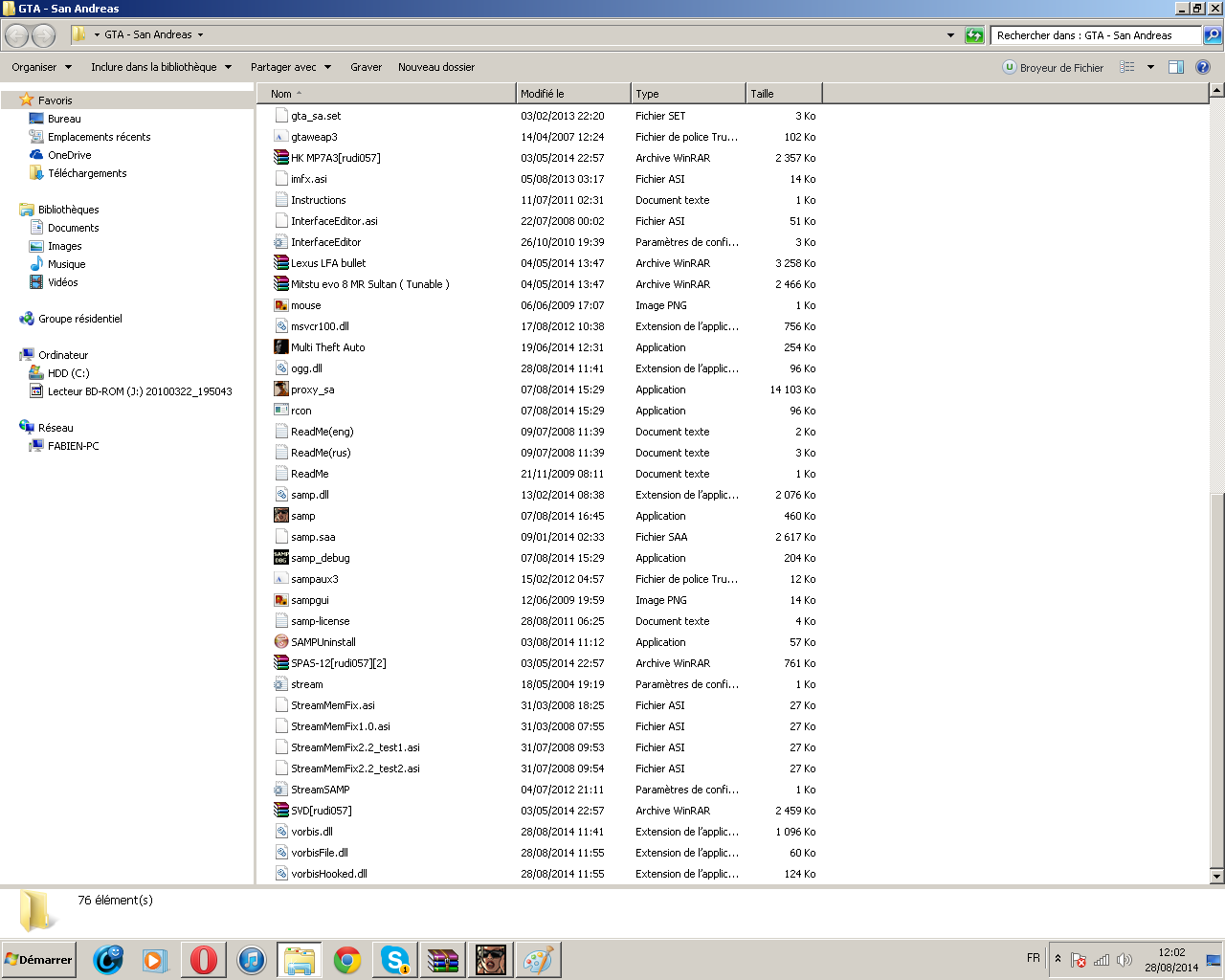Click the forward navigation arrow

[x=44, y=35]
